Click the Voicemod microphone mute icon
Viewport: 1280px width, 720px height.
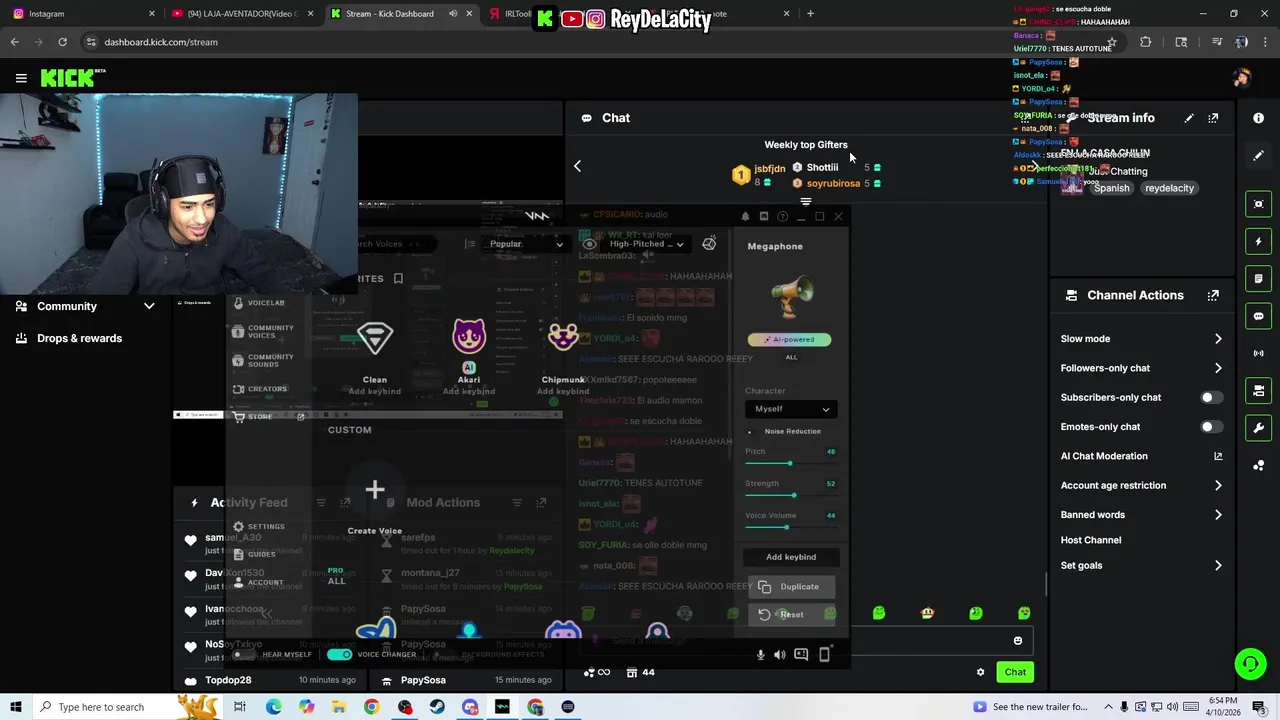(x=760, y=655)
